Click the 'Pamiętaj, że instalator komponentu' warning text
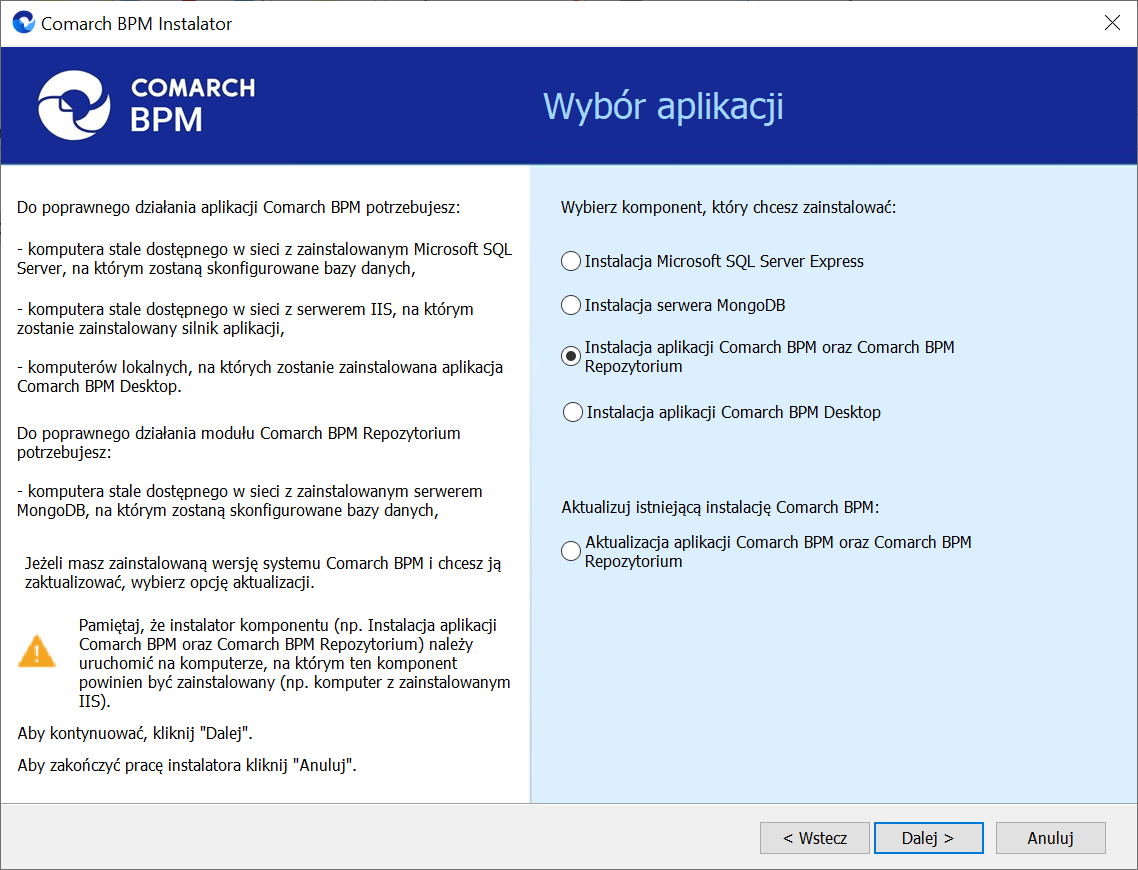1138x870 pixels. point(295,663)
